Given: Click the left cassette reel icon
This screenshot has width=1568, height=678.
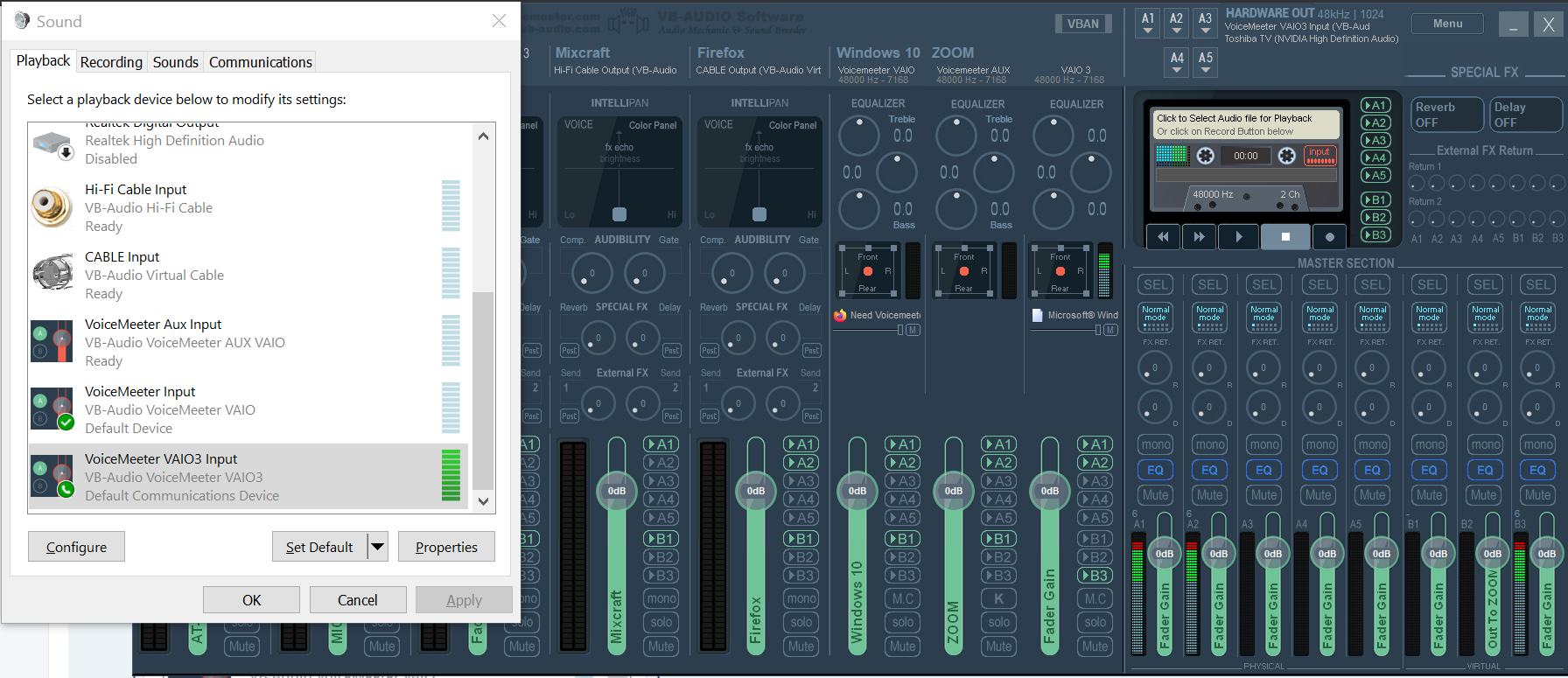Looking at the screenshot, I should point(1205,156).
